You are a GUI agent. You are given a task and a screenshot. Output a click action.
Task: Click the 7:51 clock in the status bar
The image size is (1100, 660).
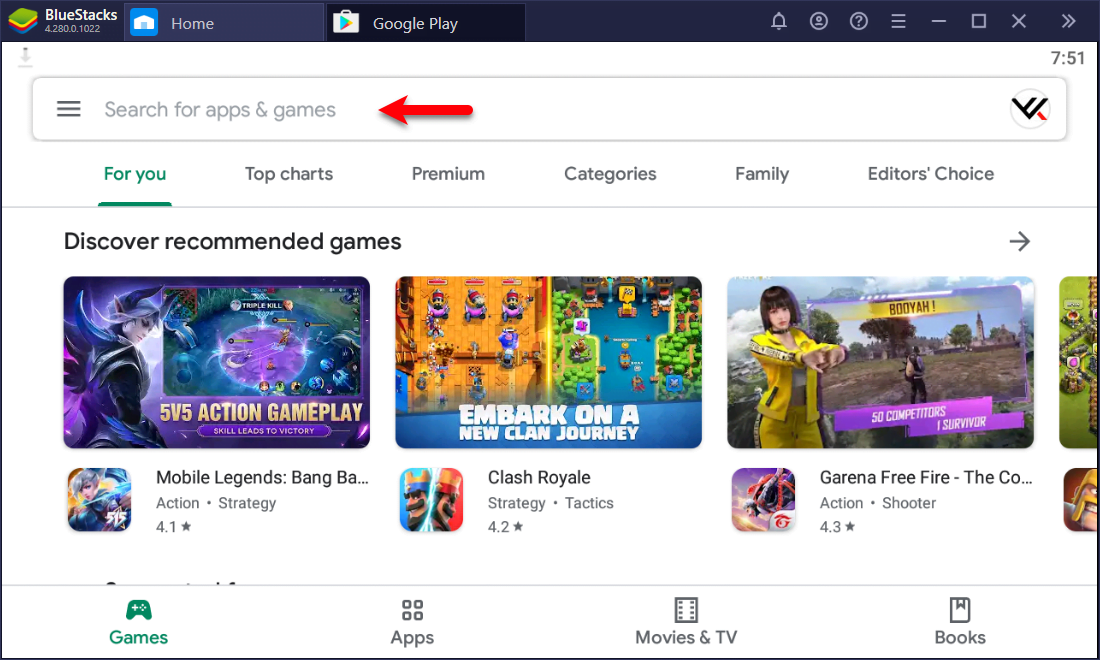point(1068,58)
